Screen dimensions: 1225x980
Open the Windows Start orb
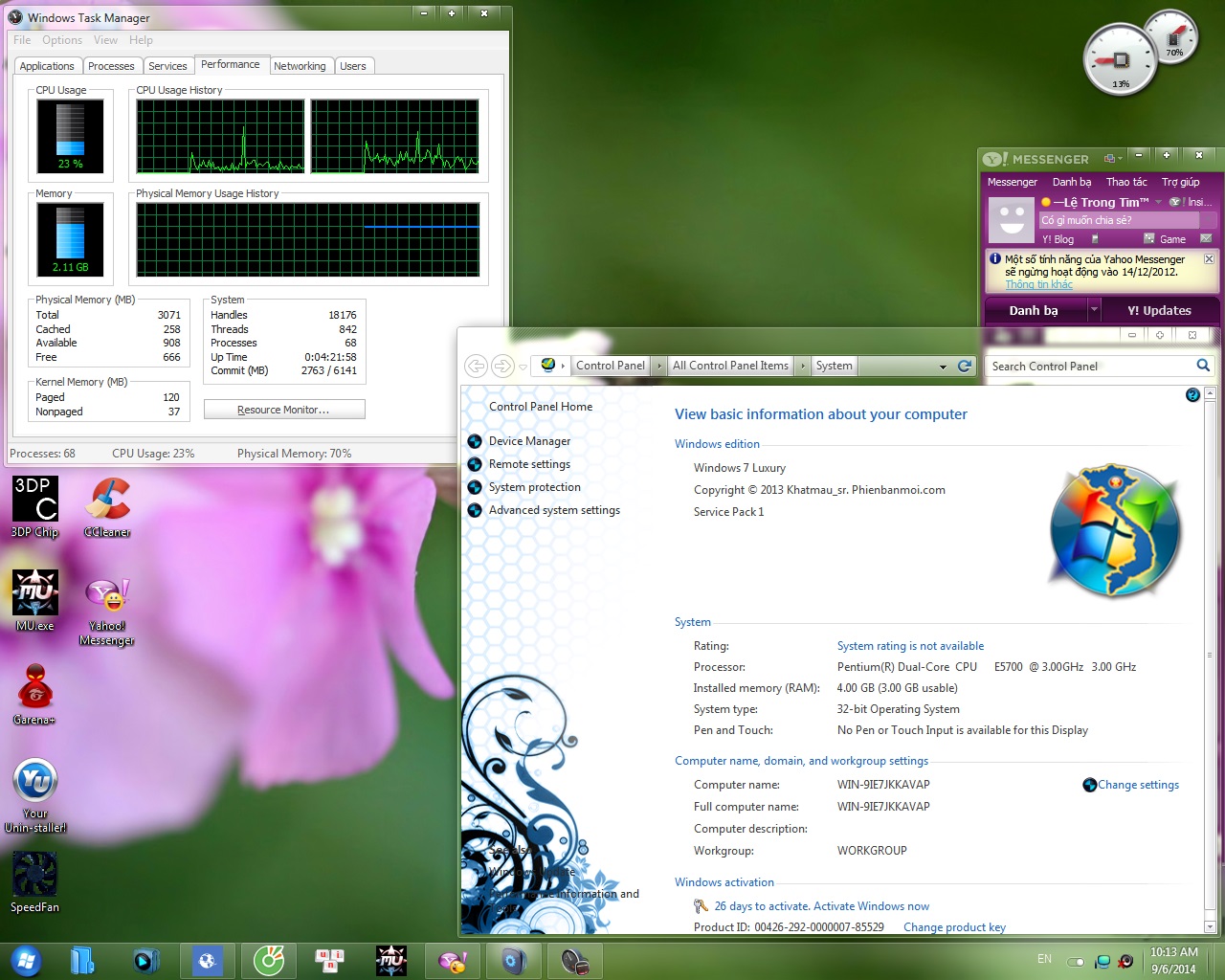25,960
